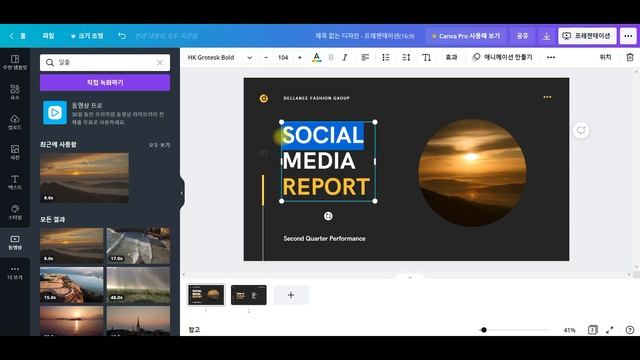Open line spacing options
This screenshot has width=640, height=360.
[406, 58]
